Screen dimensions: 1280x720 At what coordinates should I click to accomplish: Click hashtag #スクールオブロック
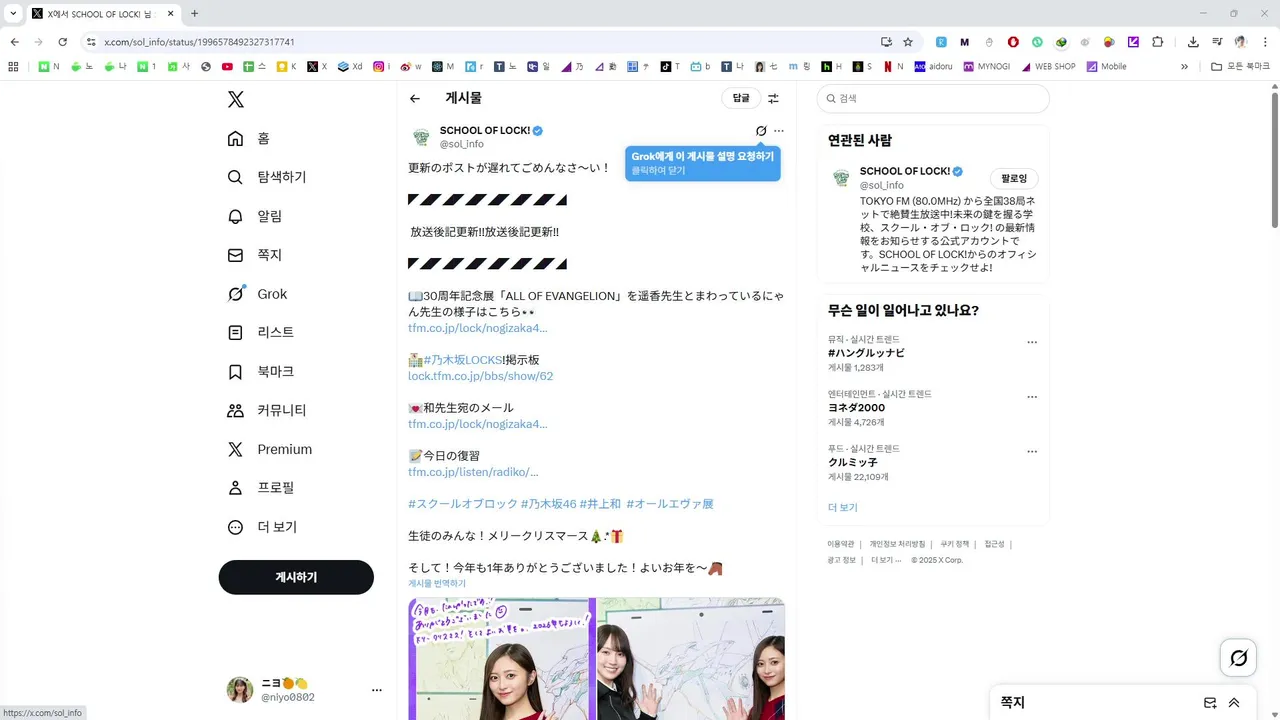[x=463, y=504]
